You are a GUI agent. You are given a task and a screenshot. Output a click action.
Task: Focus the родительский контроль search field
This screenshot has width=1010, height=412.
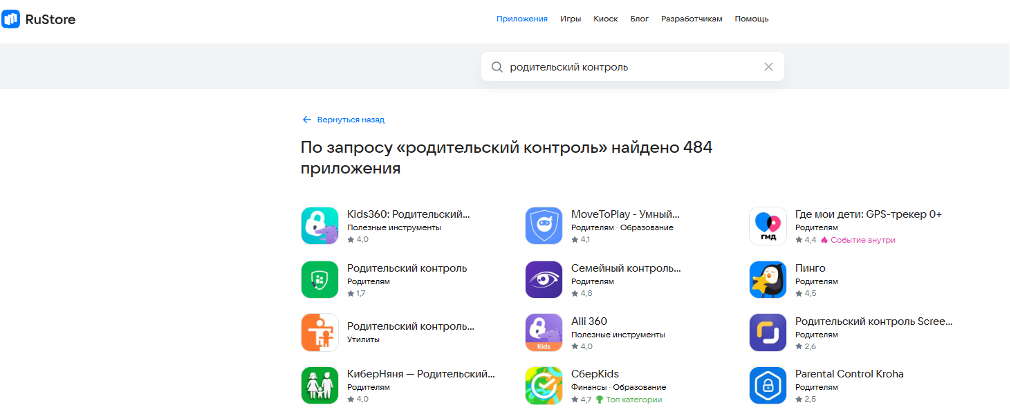(x=633, y=67)
